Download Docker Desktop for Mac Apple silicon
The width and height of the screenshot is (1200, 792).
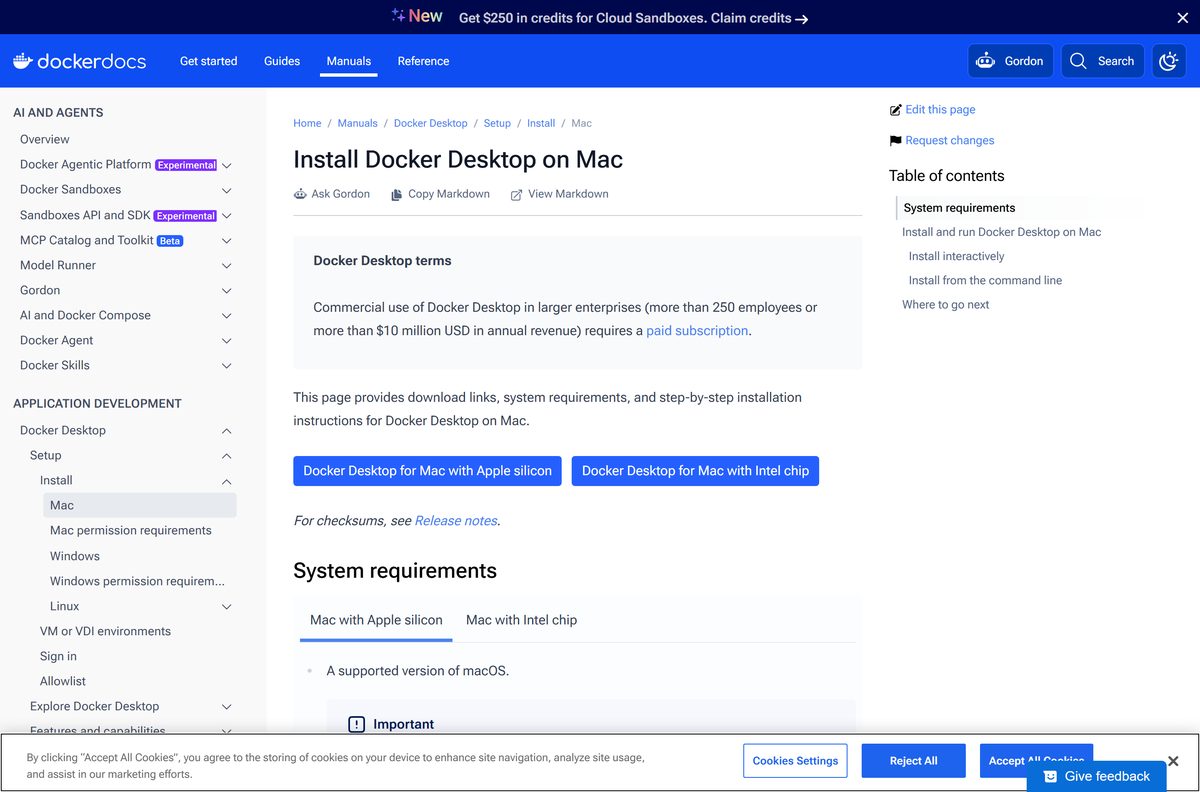(x=427, y=471)
